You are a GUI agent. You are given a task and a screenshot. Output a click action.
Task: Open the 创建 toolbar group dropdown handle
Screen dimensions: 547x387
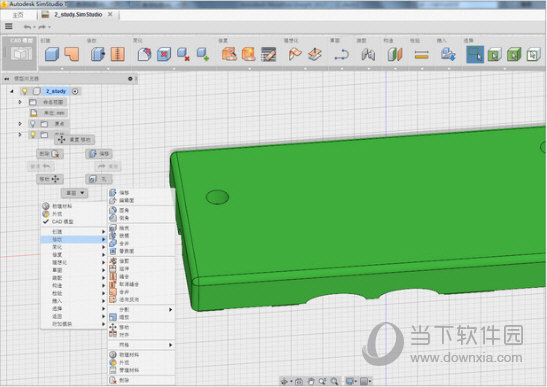pos(62,69)
